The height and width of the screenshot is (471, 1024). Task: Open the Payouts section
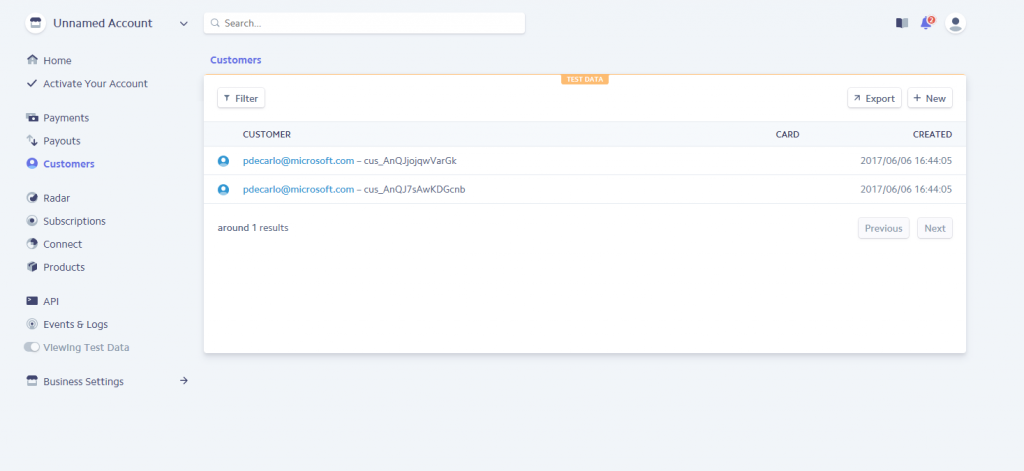coord(62,141)
